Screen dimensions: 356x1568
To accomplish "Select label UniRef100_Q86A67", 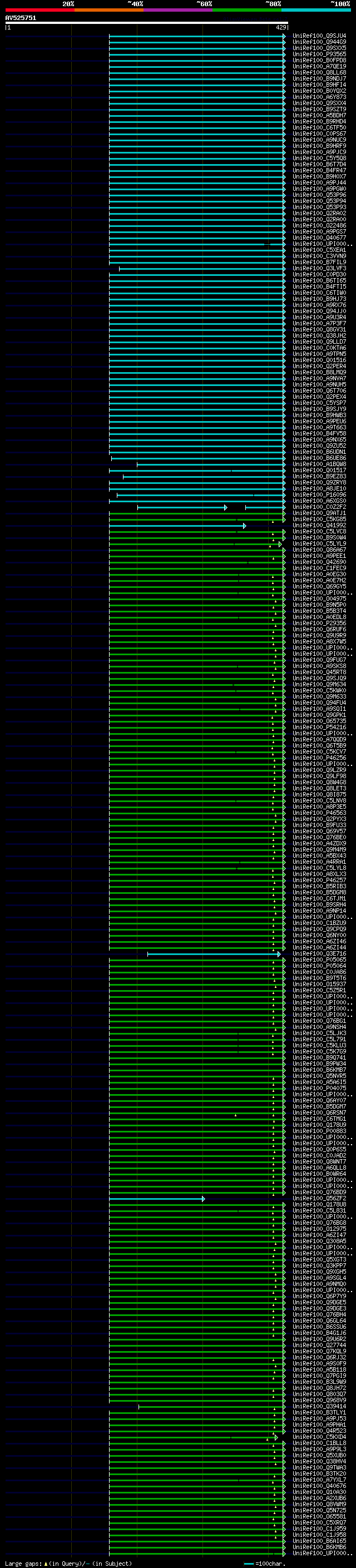I will [x=319, y=550].
